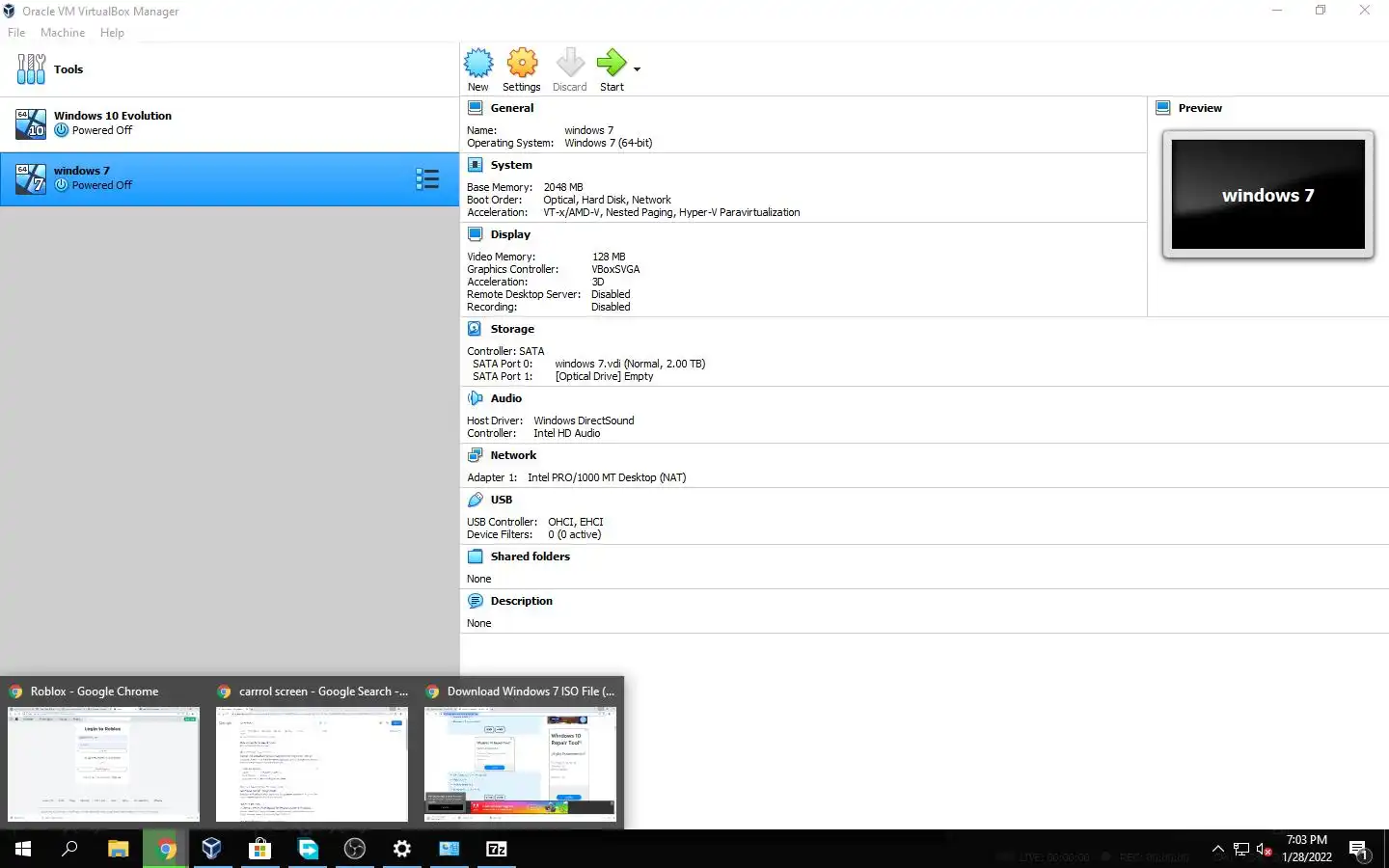Image resolution: width=1389 pixels, height=868 pixels.
Task: Open the windows 7 VM tools list menu
Action: (x=427, y=179)
